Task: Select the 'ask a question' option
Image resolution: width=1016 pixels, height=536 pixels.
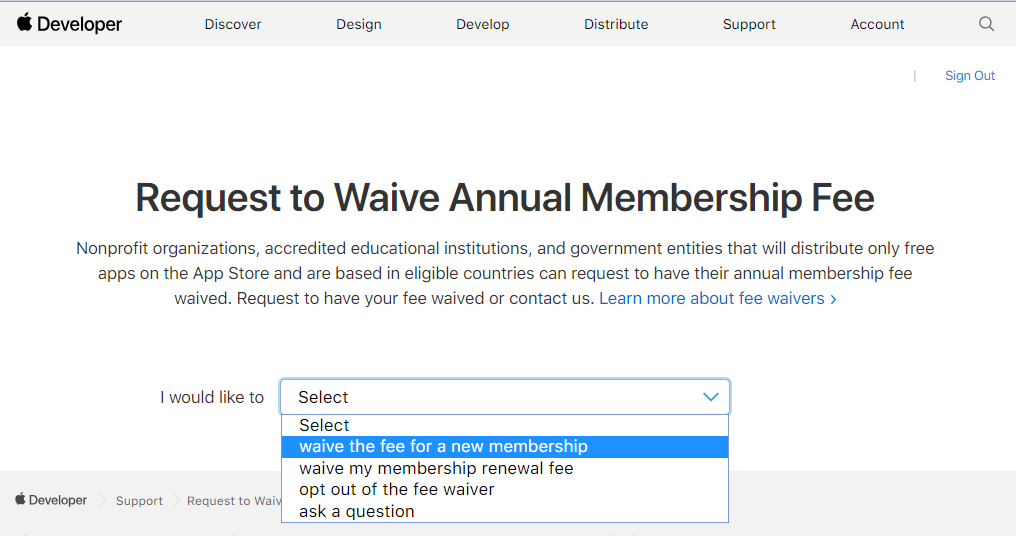Action: pos(505,511)
